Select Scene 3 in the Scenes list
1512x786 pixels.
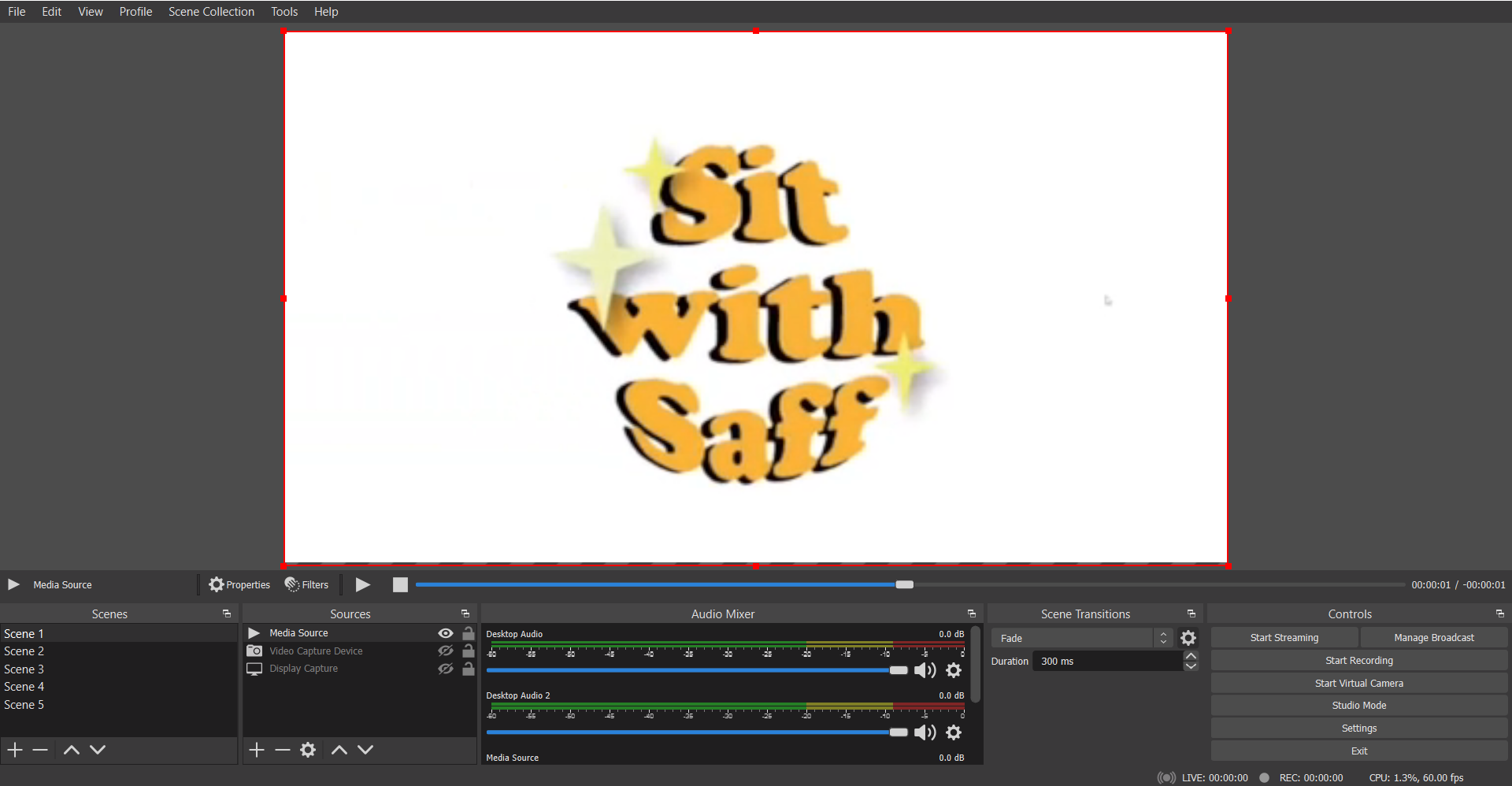pyautogui.click(x=24, y=669)
